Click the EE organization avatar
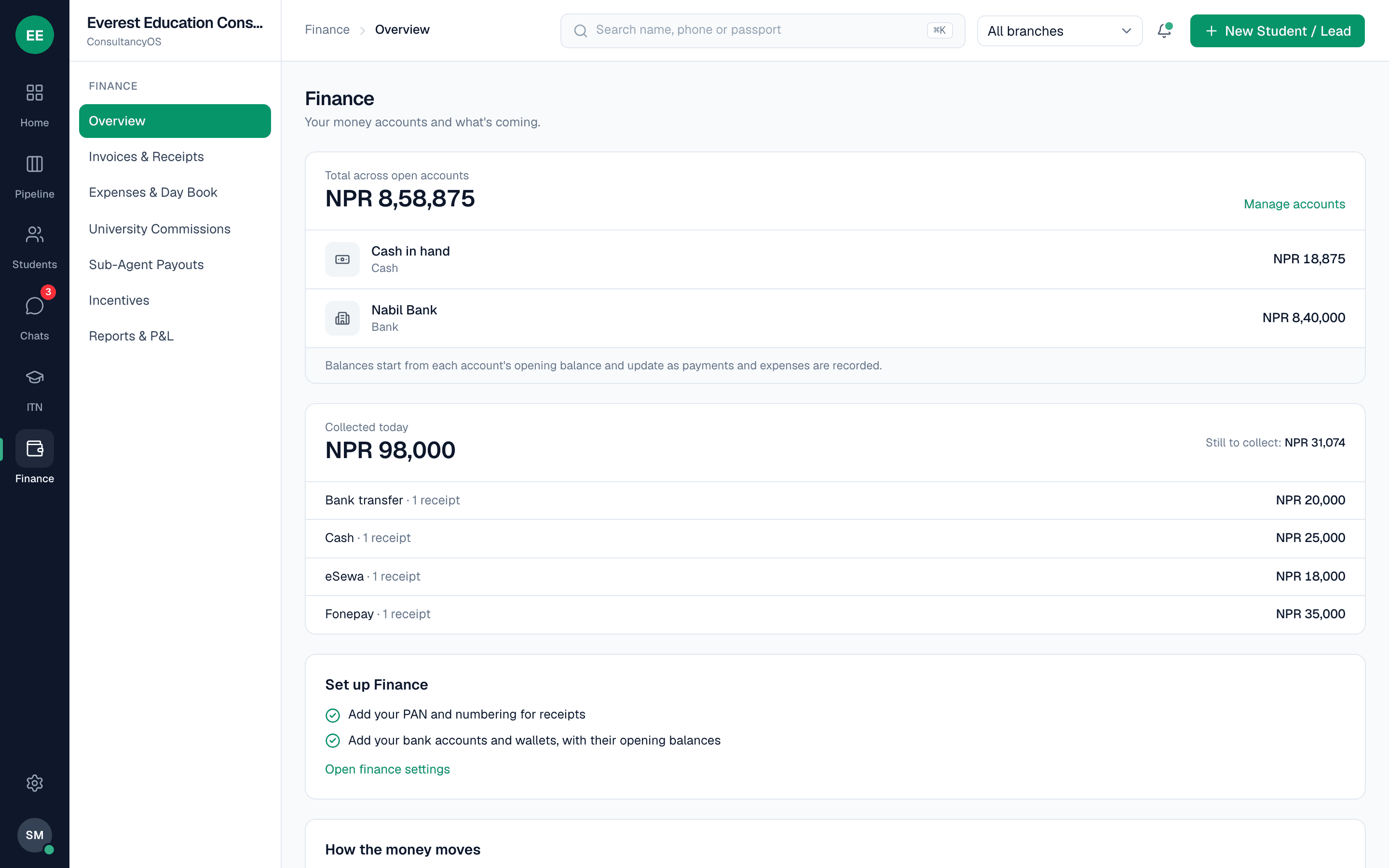This screenshot has width=1389, height=868. [34, 35]
